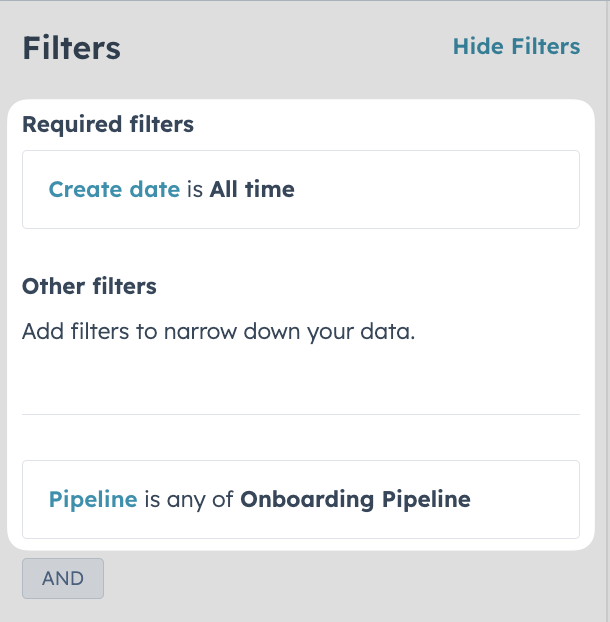Click the divider line below Other filters
The image size is (610, 622).
(301, 415)
